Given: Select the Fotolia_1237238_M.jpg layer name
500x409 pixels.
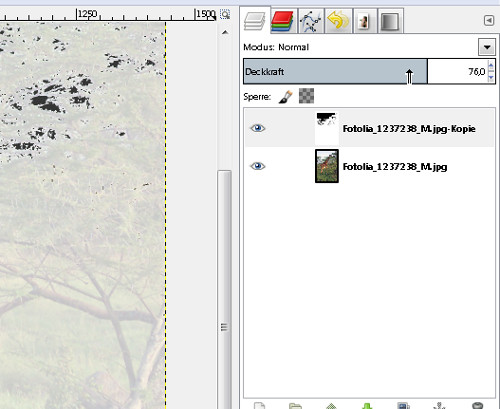Looking at the screenshot, I should tap(395, 166).
